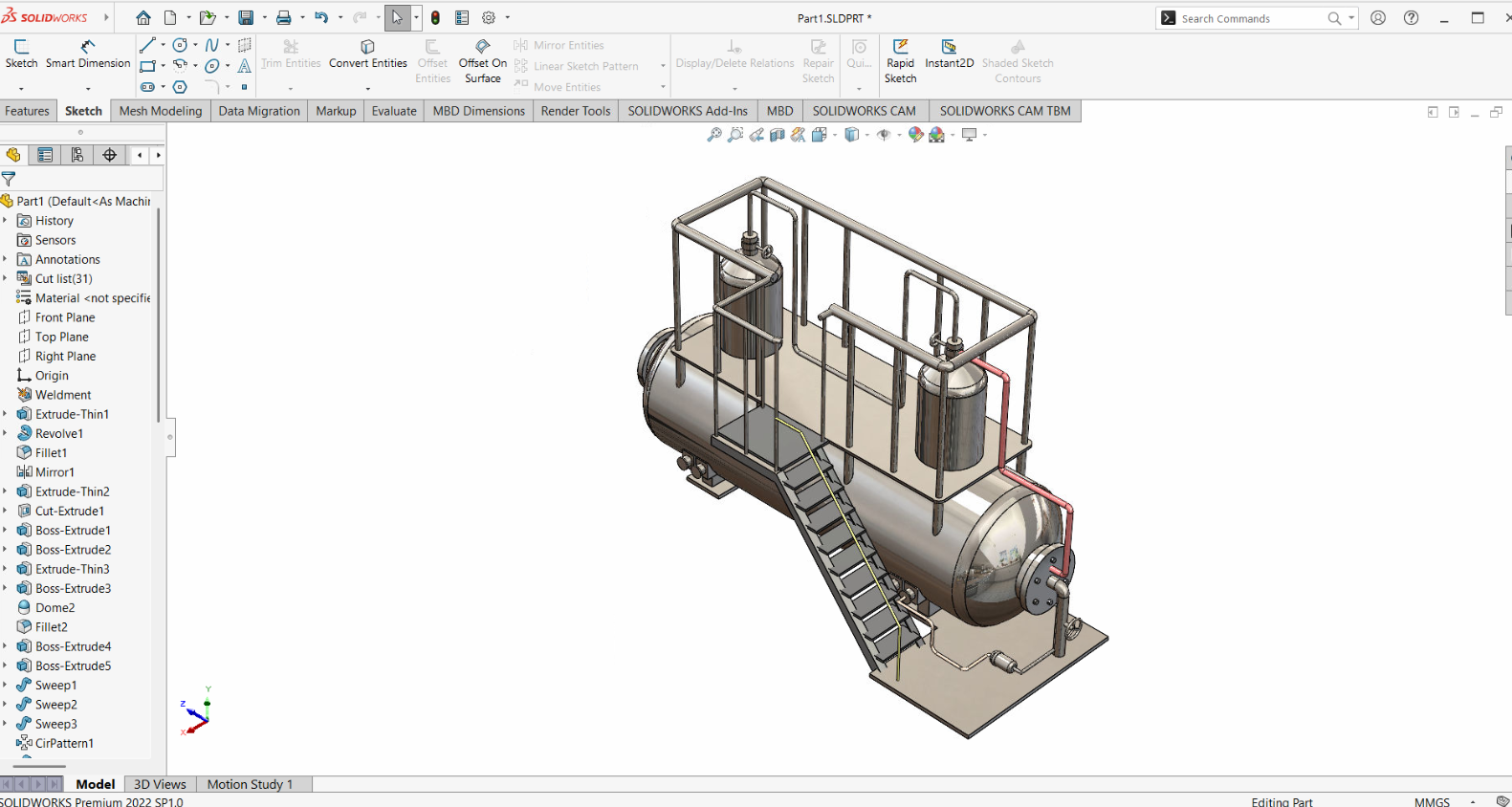The image size is (1512, 807).
Task: Click the Rebuild traffic light icon
Action: [435, 18]
